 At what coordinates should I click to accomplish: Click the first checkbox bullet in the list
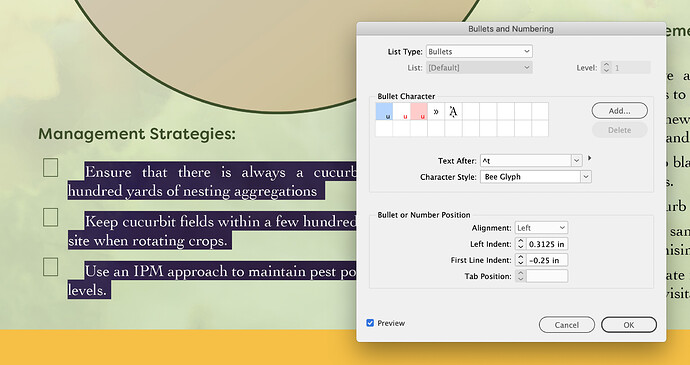[51, 168]
